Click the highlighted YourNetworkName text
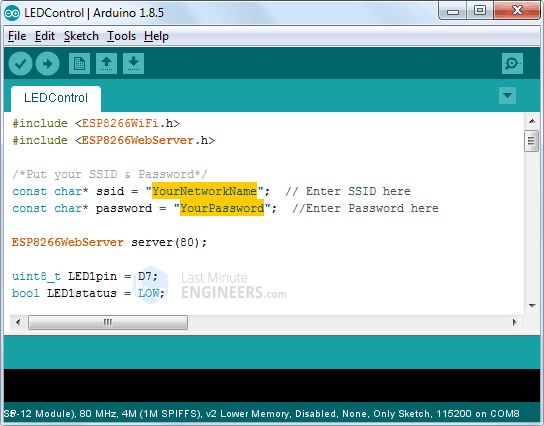 click(x=204, y=191)
